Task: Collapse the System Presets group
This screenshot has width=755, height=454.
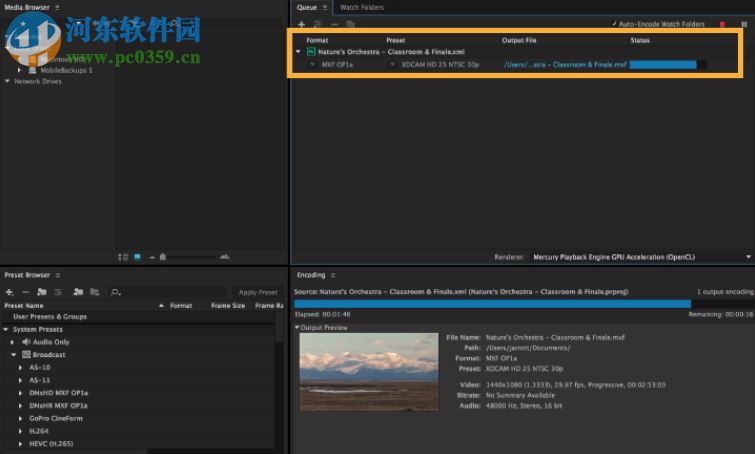Action: click(x=6, y=329)
